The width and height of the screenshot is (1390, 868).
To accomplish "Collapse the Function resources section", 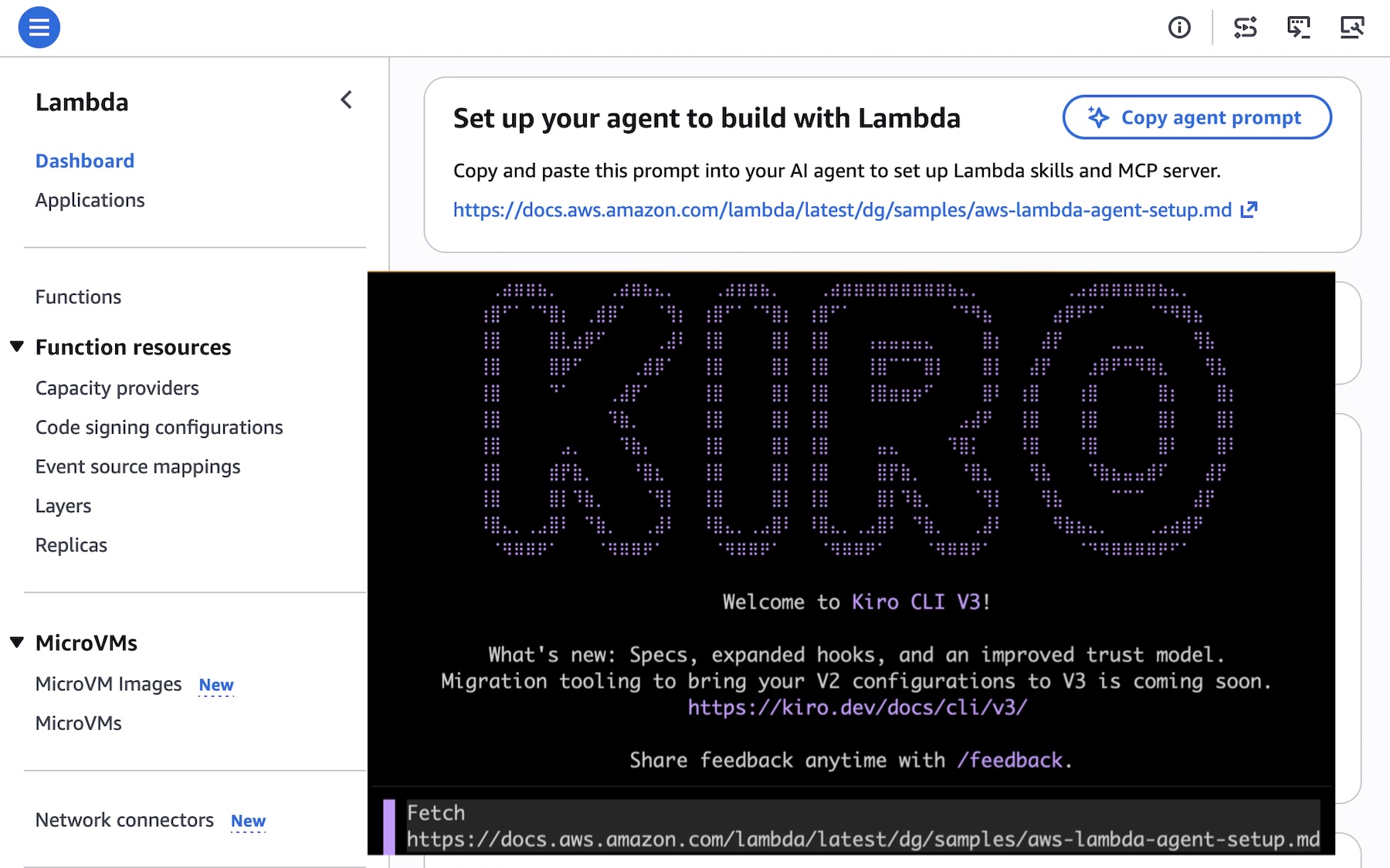I will point(17,347).
